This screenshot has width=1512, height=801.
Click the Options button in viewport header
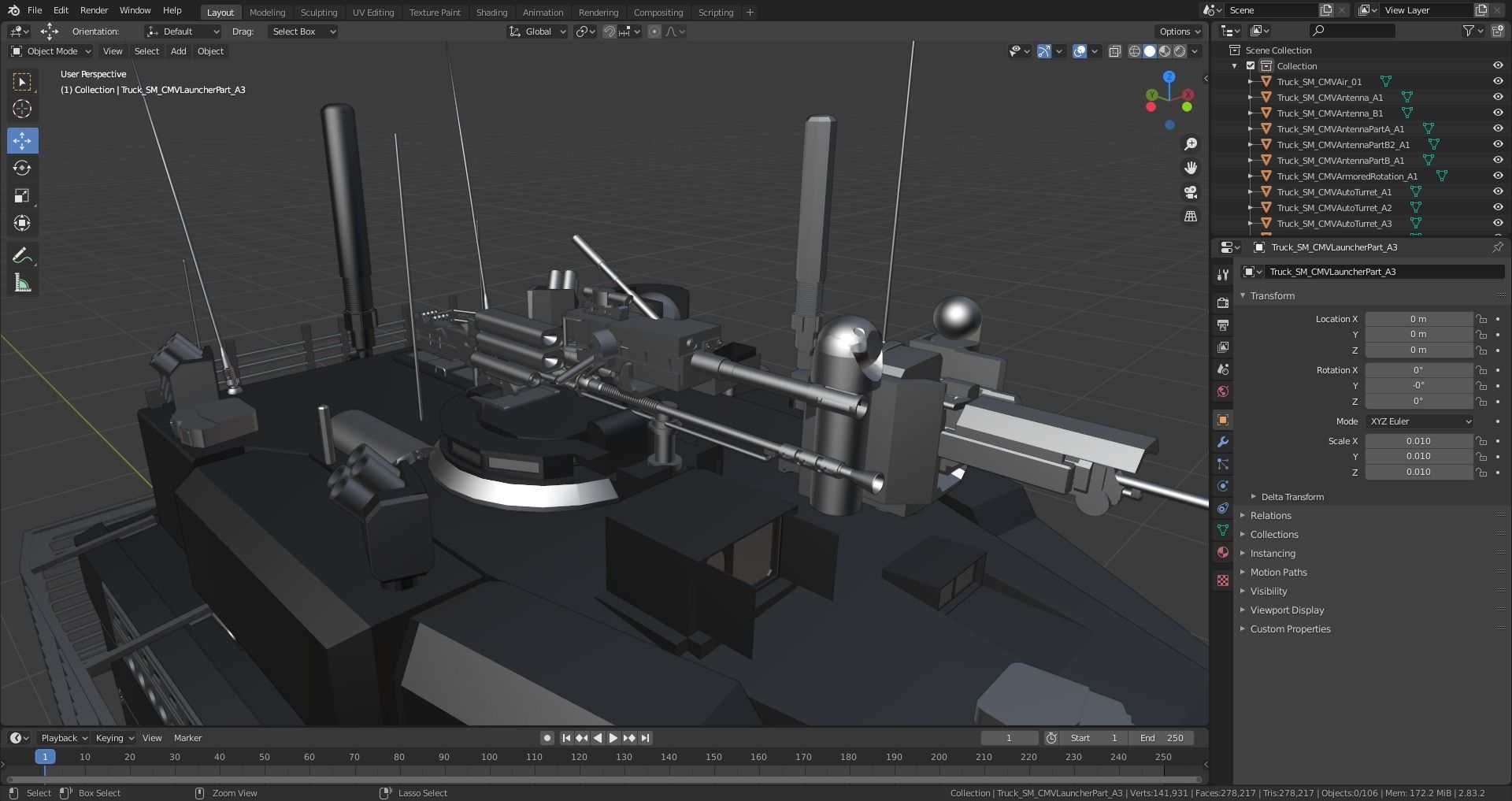point(1180,32)
